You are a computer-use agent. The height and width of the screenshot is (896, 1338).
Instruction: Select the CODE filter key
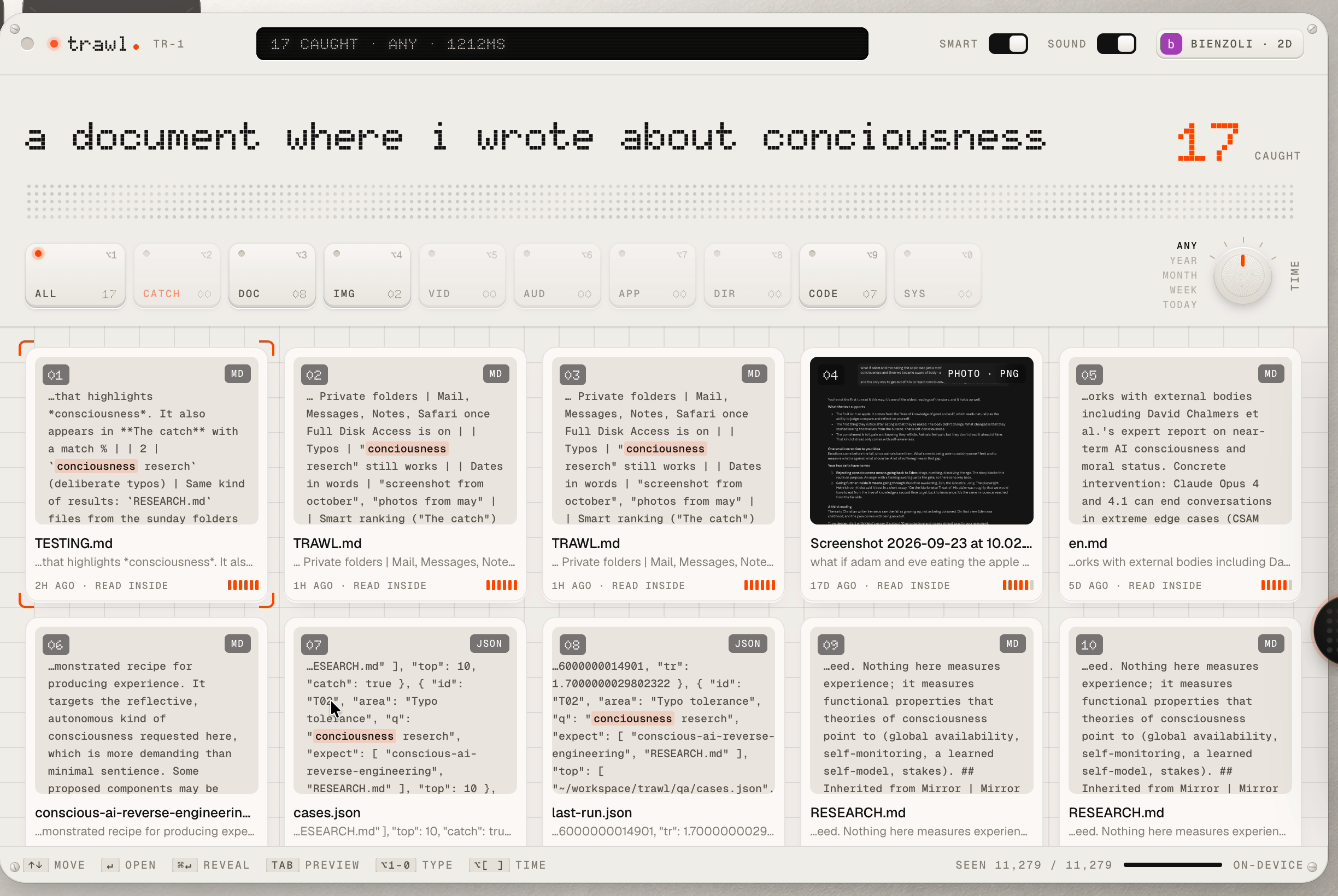click(842, 275)
